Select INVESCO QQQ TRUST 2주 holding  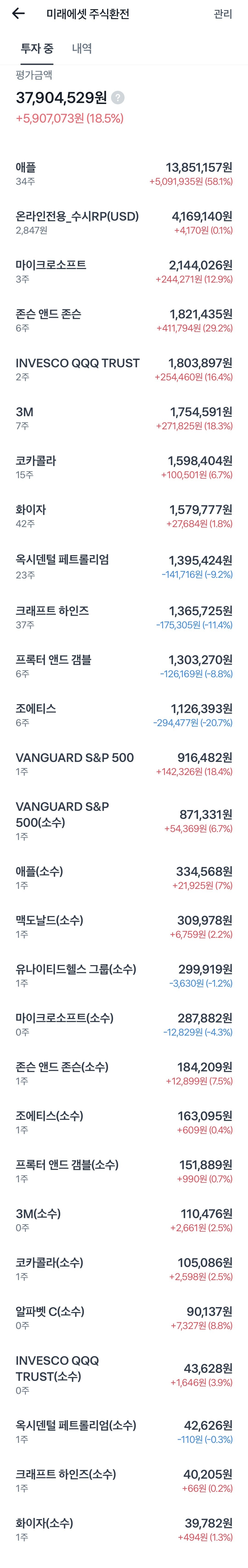(x=124, y=369)
